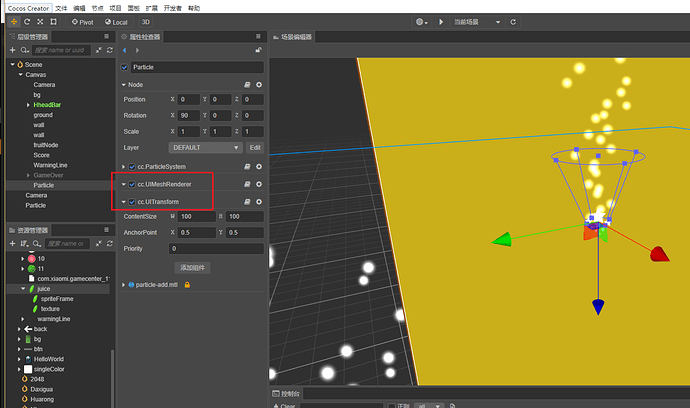Open the inspector panel menu icon
The height and width of the screenshot is (408, 690).
pyautogui.click(x=258, y=37)
